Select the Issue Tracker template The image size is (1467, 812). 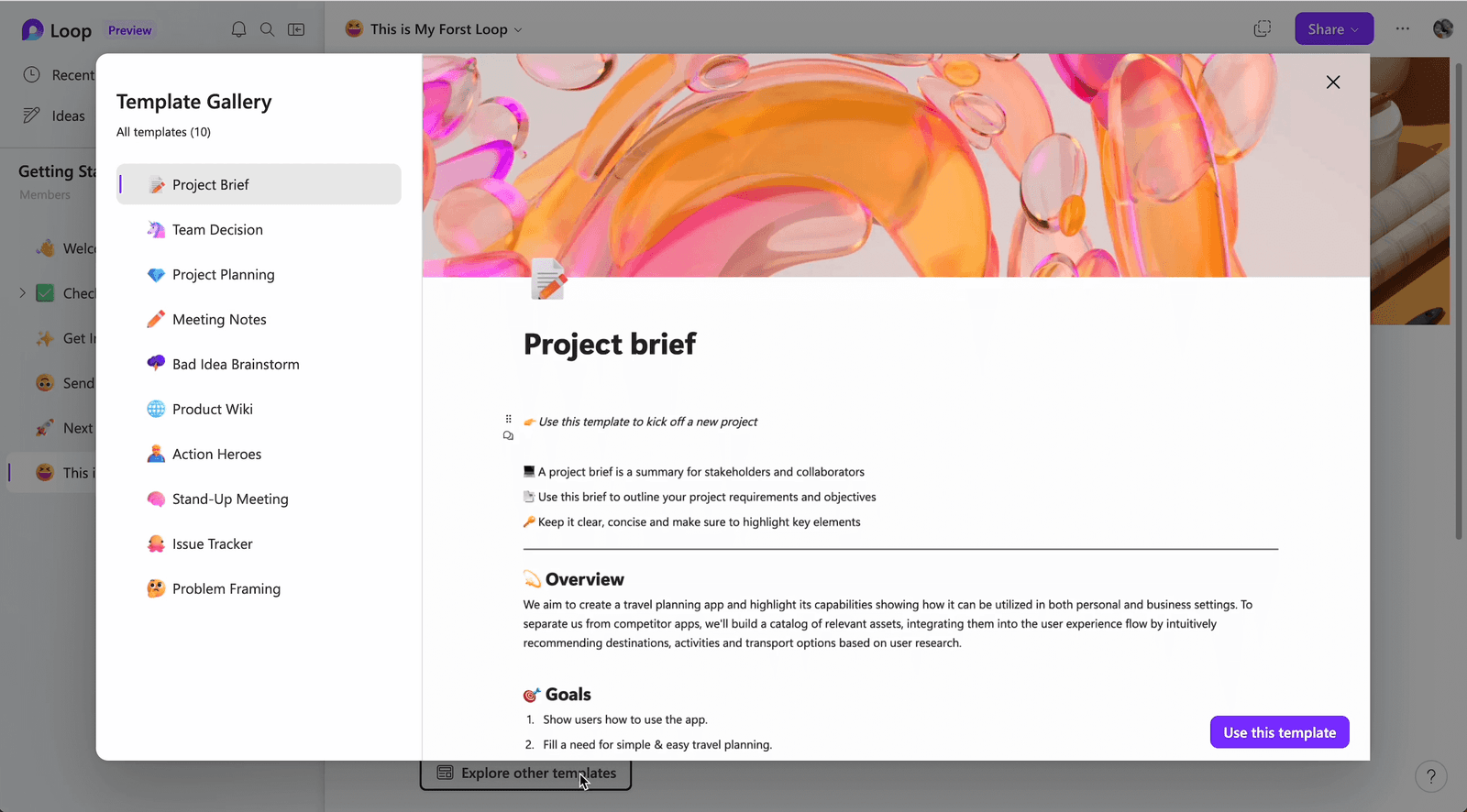pos(212,543)
